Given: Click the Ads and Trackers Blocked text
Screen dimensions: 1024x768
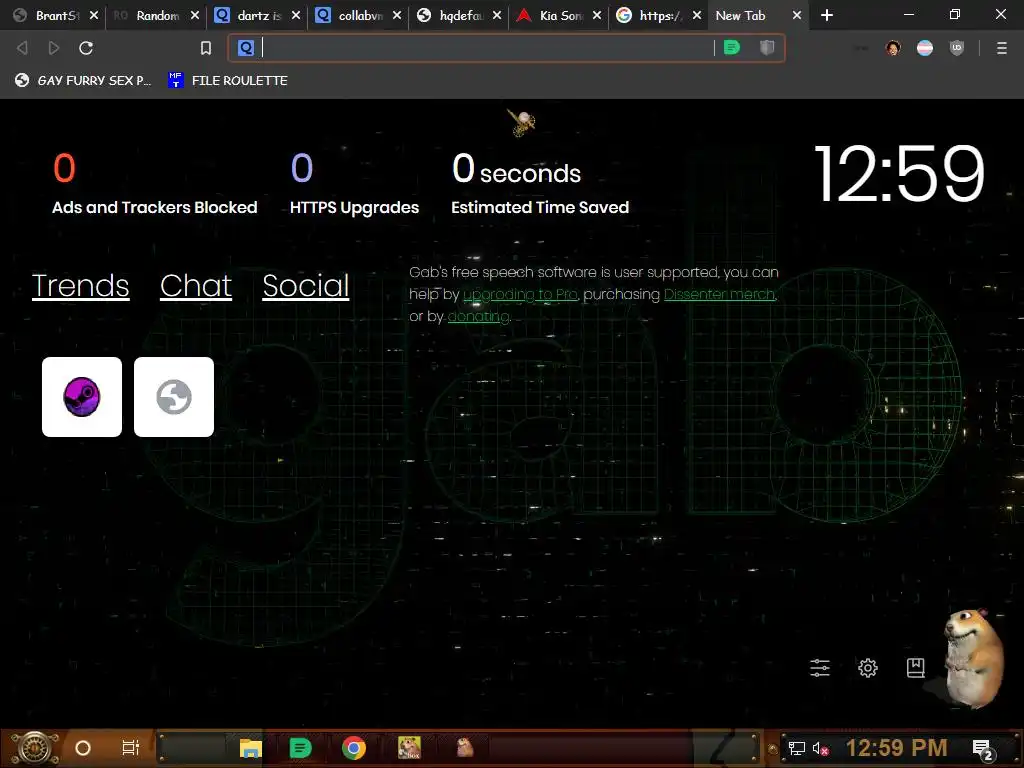Looking at the screenshot, I should 155,207.
